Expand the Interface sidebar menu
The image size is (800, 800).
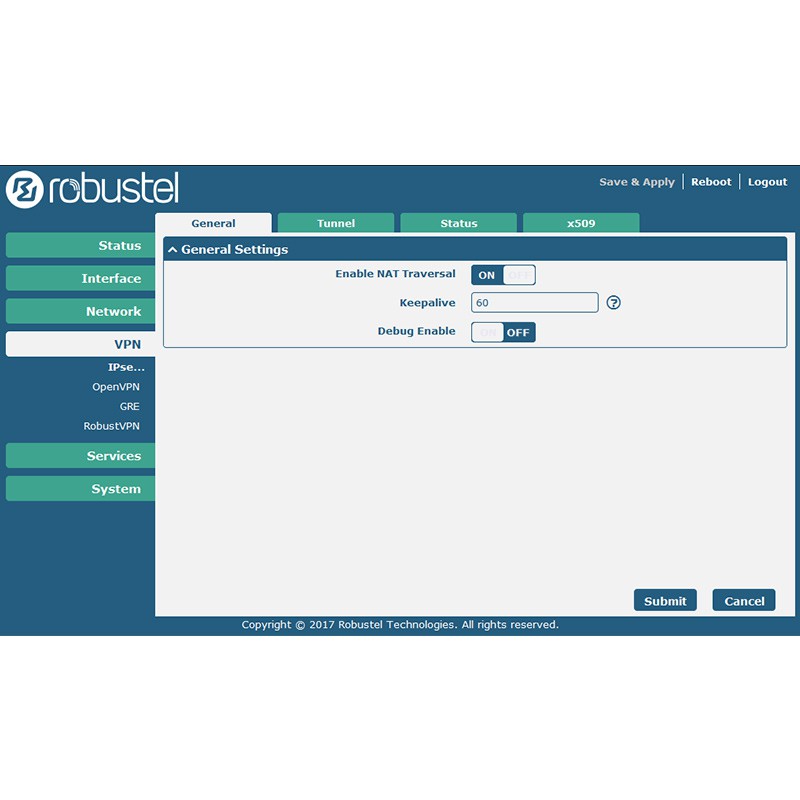80,279
